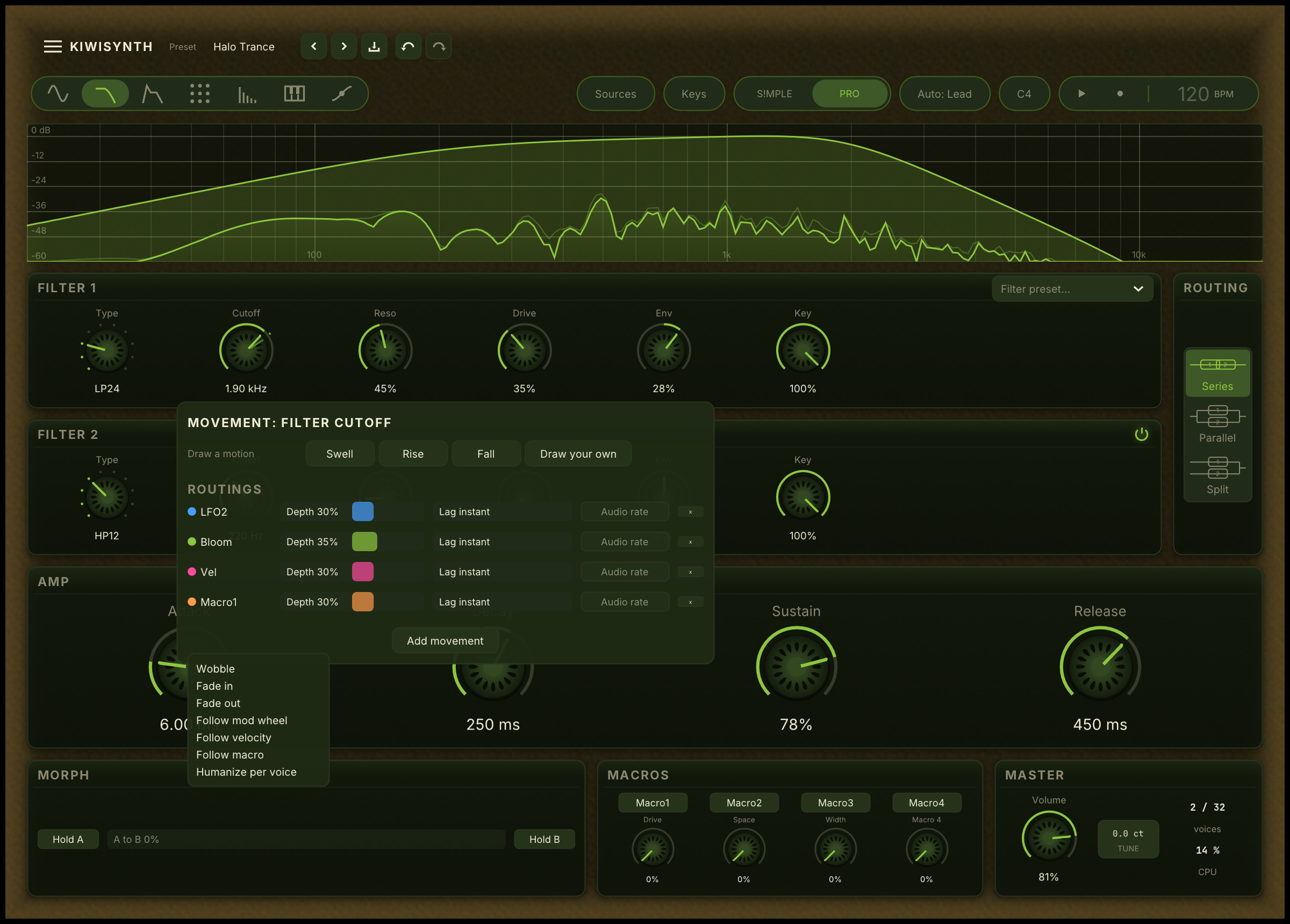Screen dimensions: 1290x924
Task: Choose Wobble from movement menu
Action: point(258,669)
